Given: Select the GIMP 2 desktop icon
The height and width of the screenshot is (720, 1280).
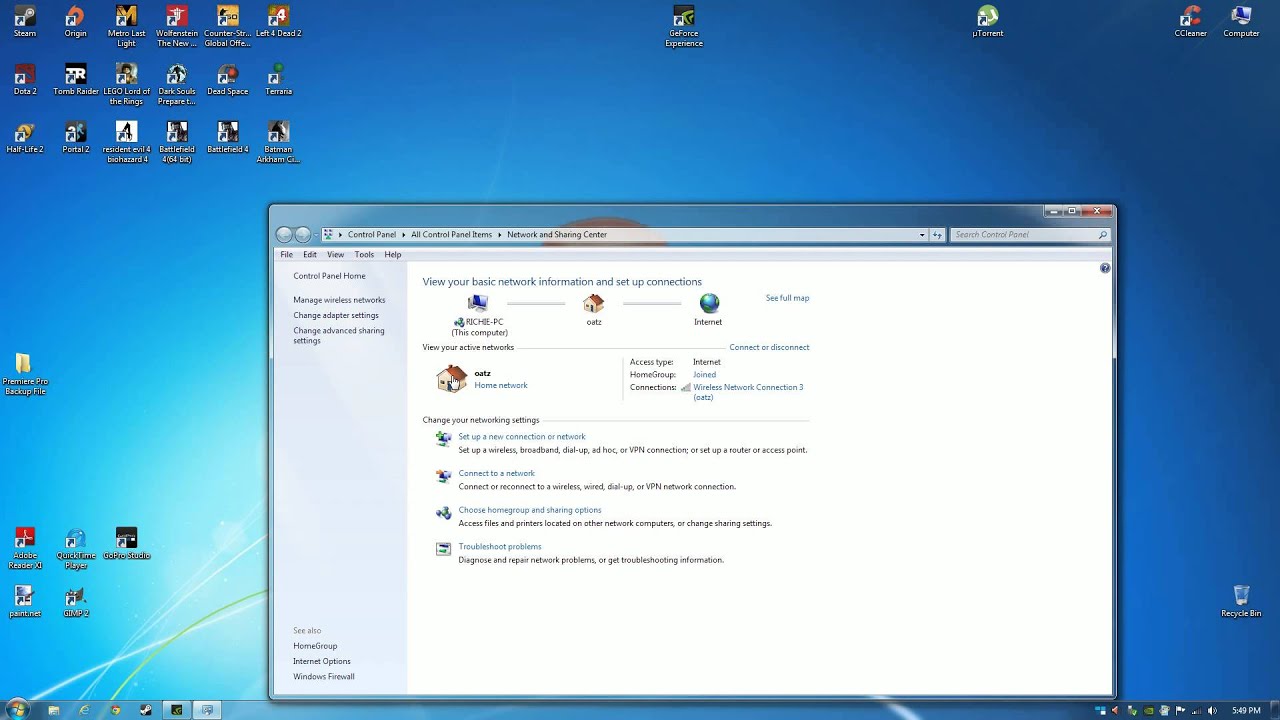Looking at the screenshot, I should 76,602.
